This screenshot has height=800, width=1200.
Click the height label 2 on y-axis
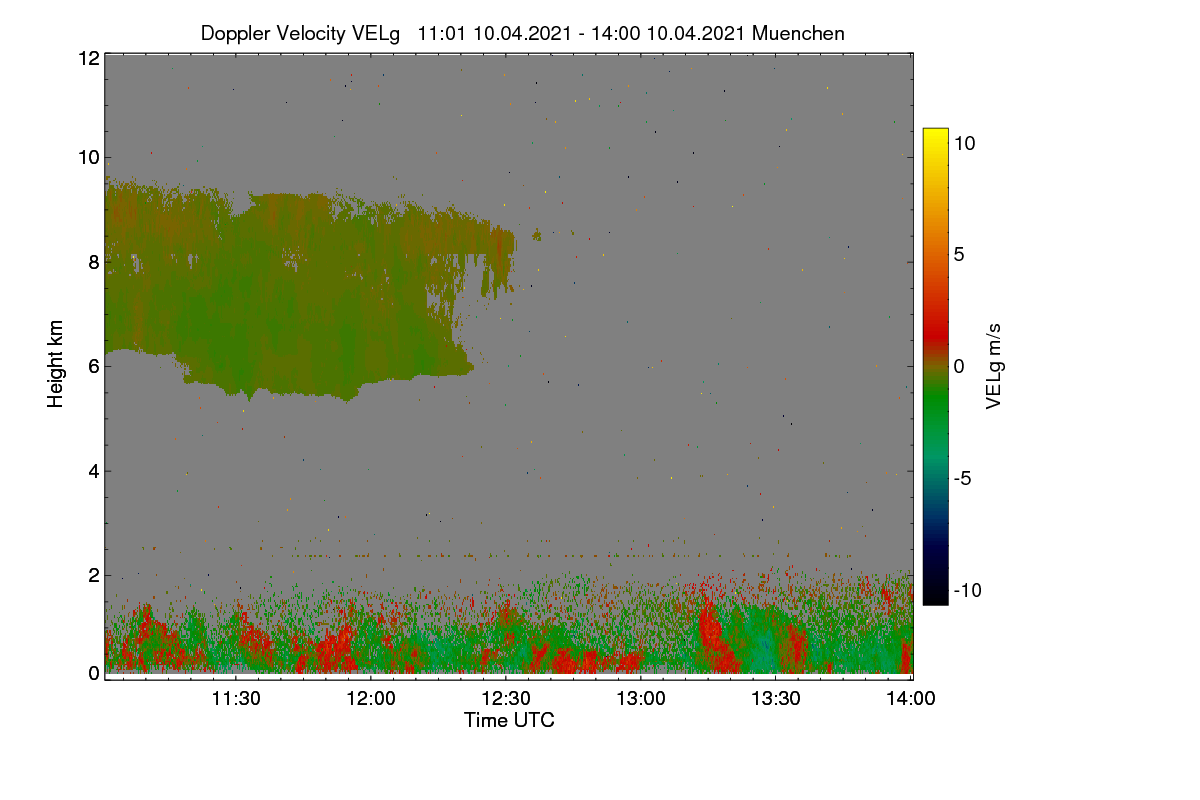pyautogui.click(x=93, y=575)
